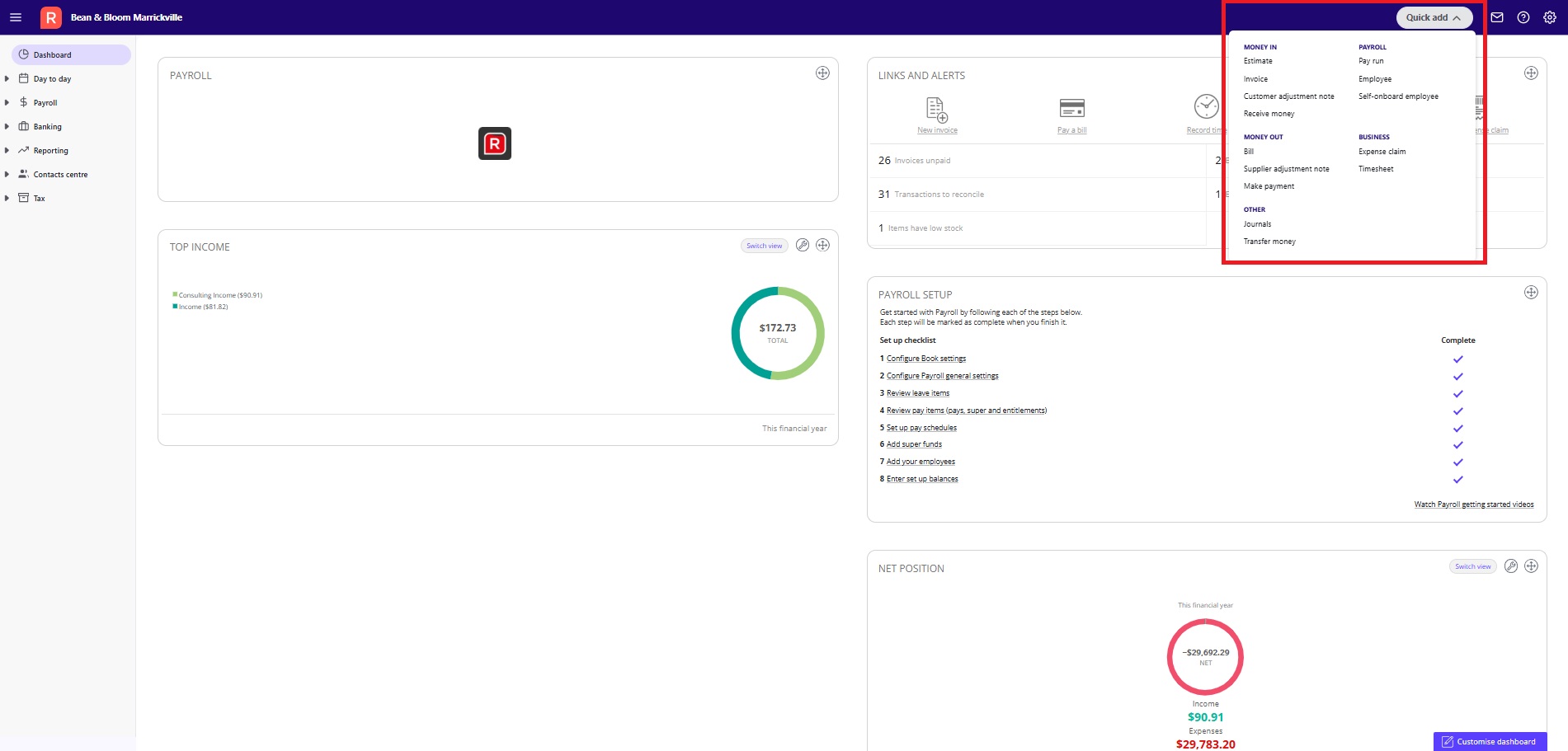Expand the Day to day sidebar section
Image resolution: width=1568 pixels, height=751 pixels.
click(x=7, y=79)
